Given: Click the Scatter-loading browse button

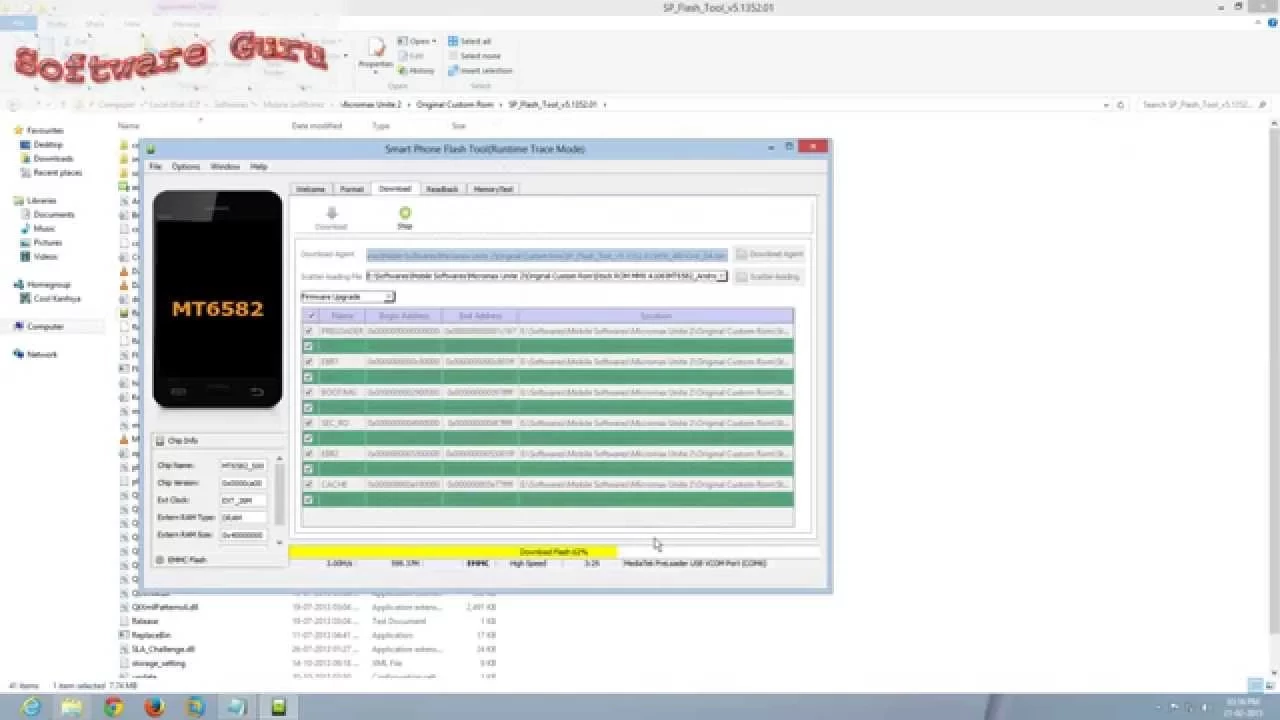Looking at the screenshot, I should point(769,276).
